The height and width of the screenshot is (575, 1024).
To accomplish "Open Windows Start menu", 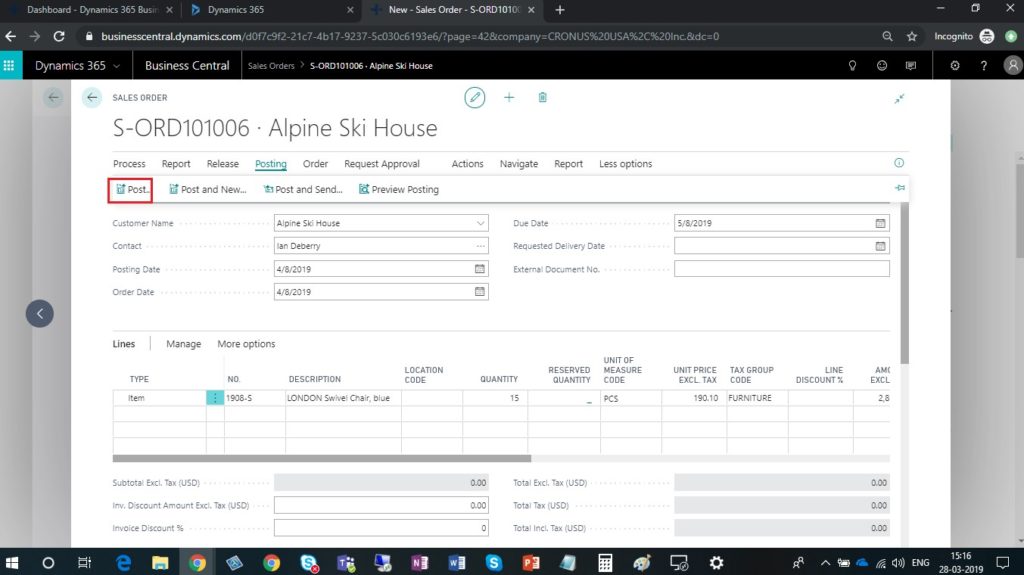I will [12, 563].
